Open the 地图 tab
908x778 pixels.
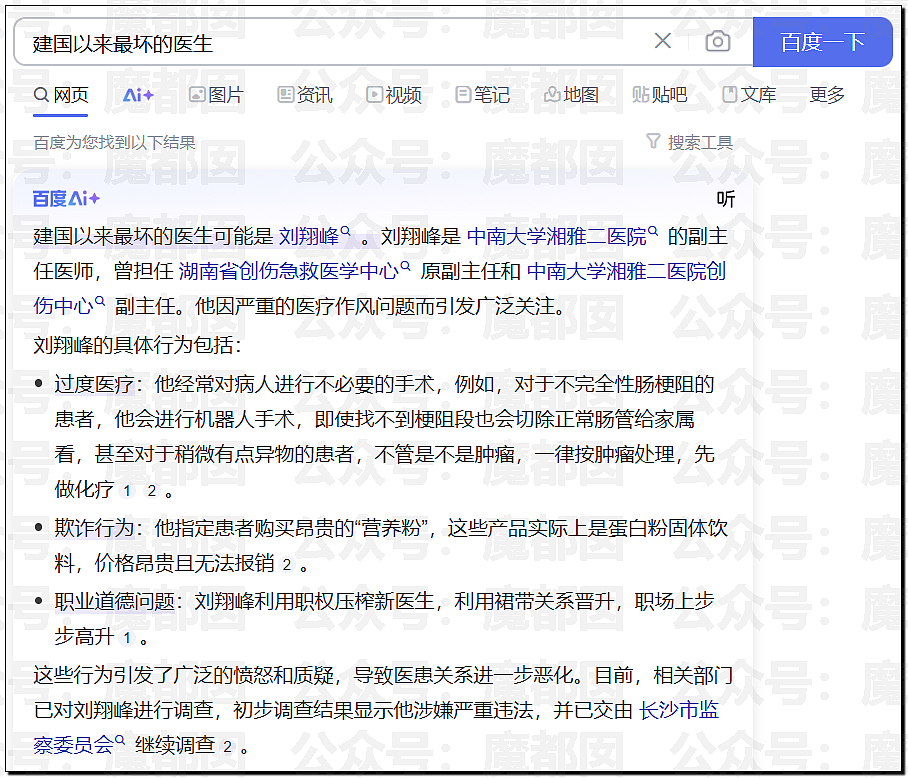point(571,94)
